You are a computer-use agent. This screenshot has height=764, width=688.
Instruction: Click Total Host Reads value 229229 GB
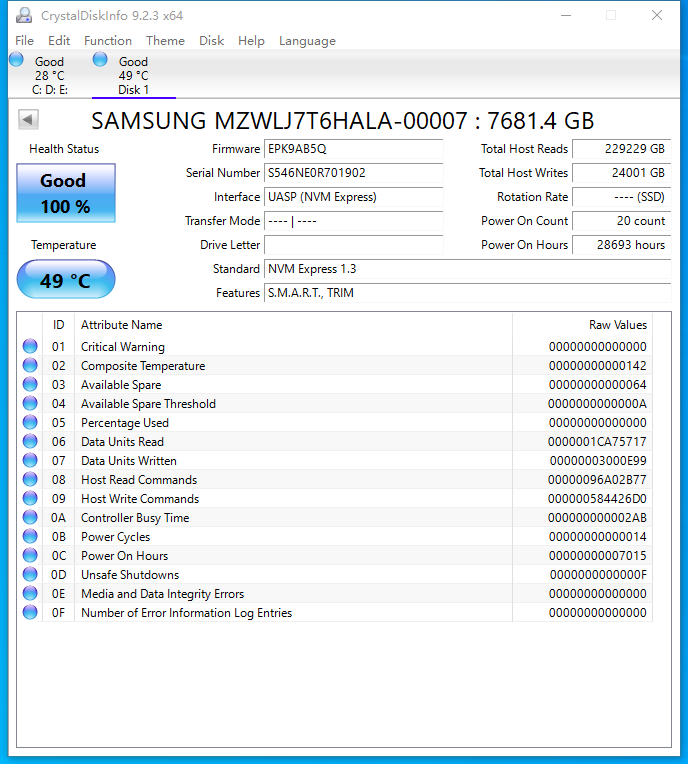pyautogui.click(x=622, y=149)
